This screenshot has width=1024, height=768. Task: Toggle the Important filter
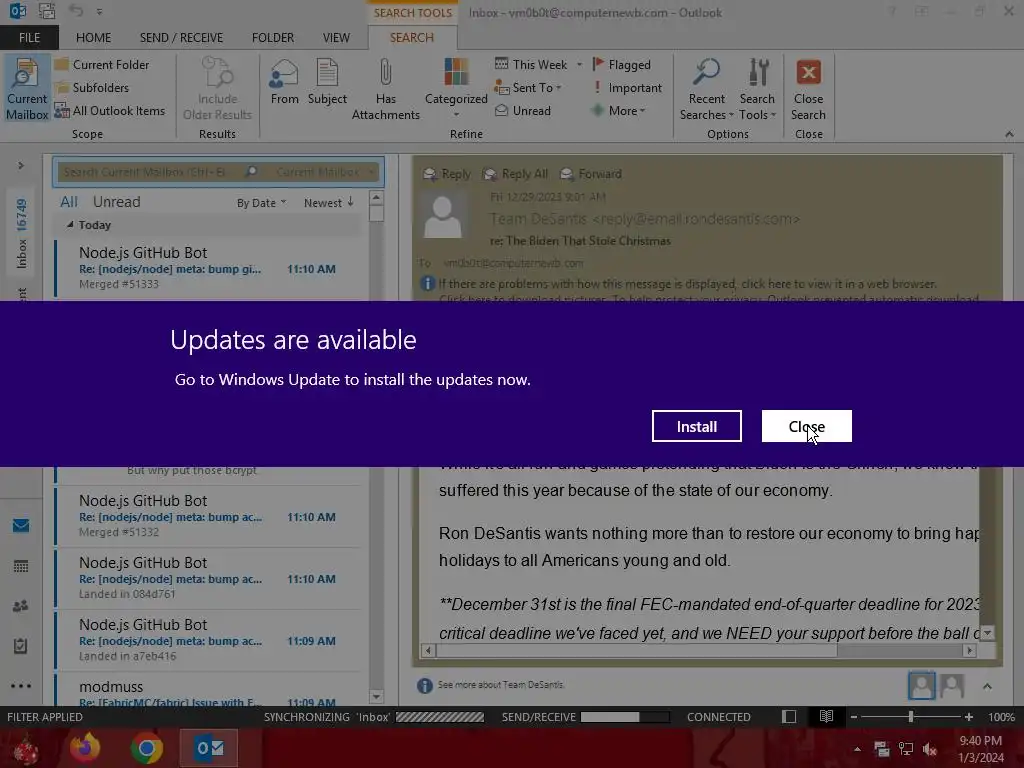tap(627, 88)
